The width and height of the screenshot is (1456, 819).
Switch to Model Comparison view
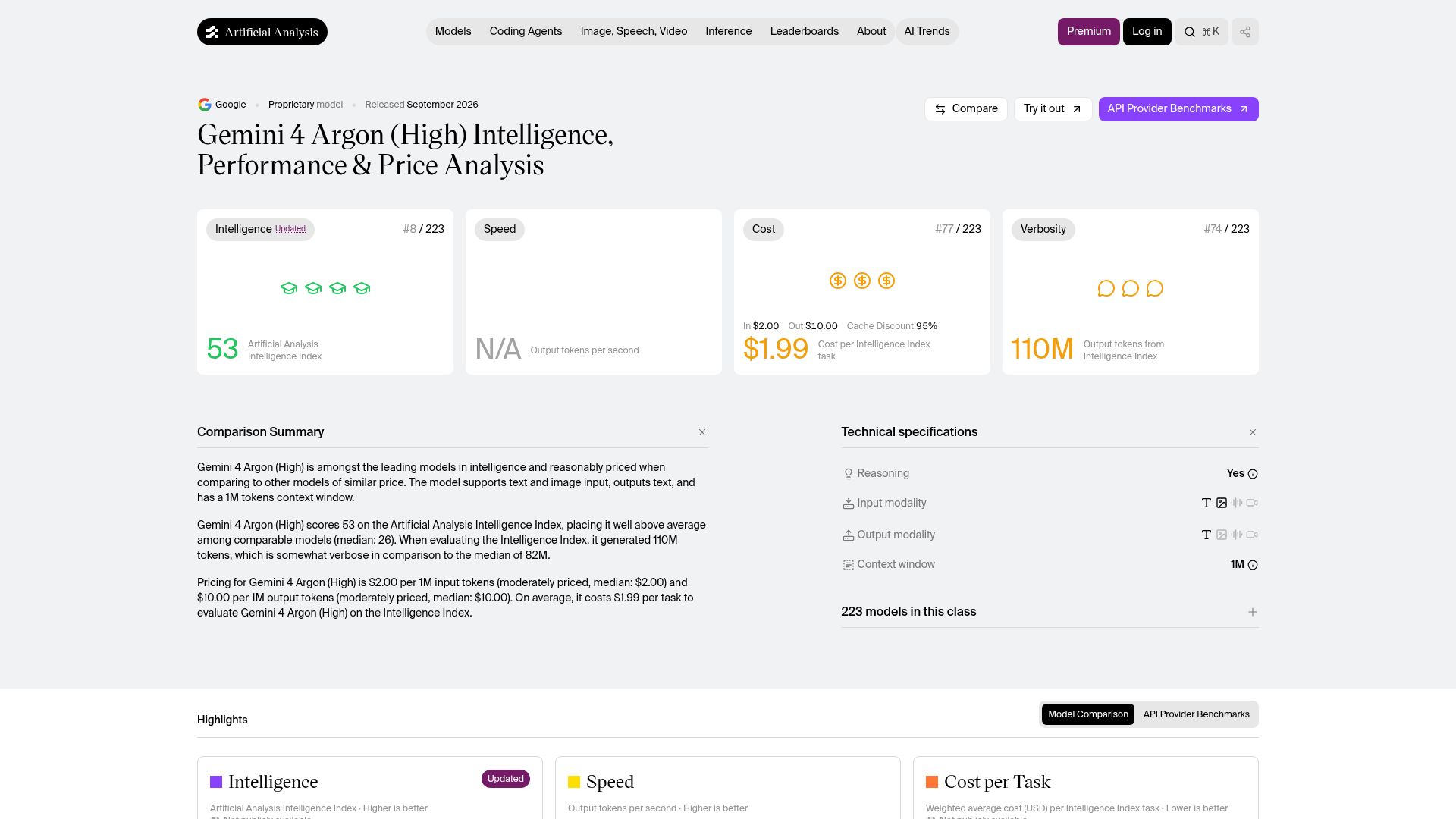[1088, 714]
